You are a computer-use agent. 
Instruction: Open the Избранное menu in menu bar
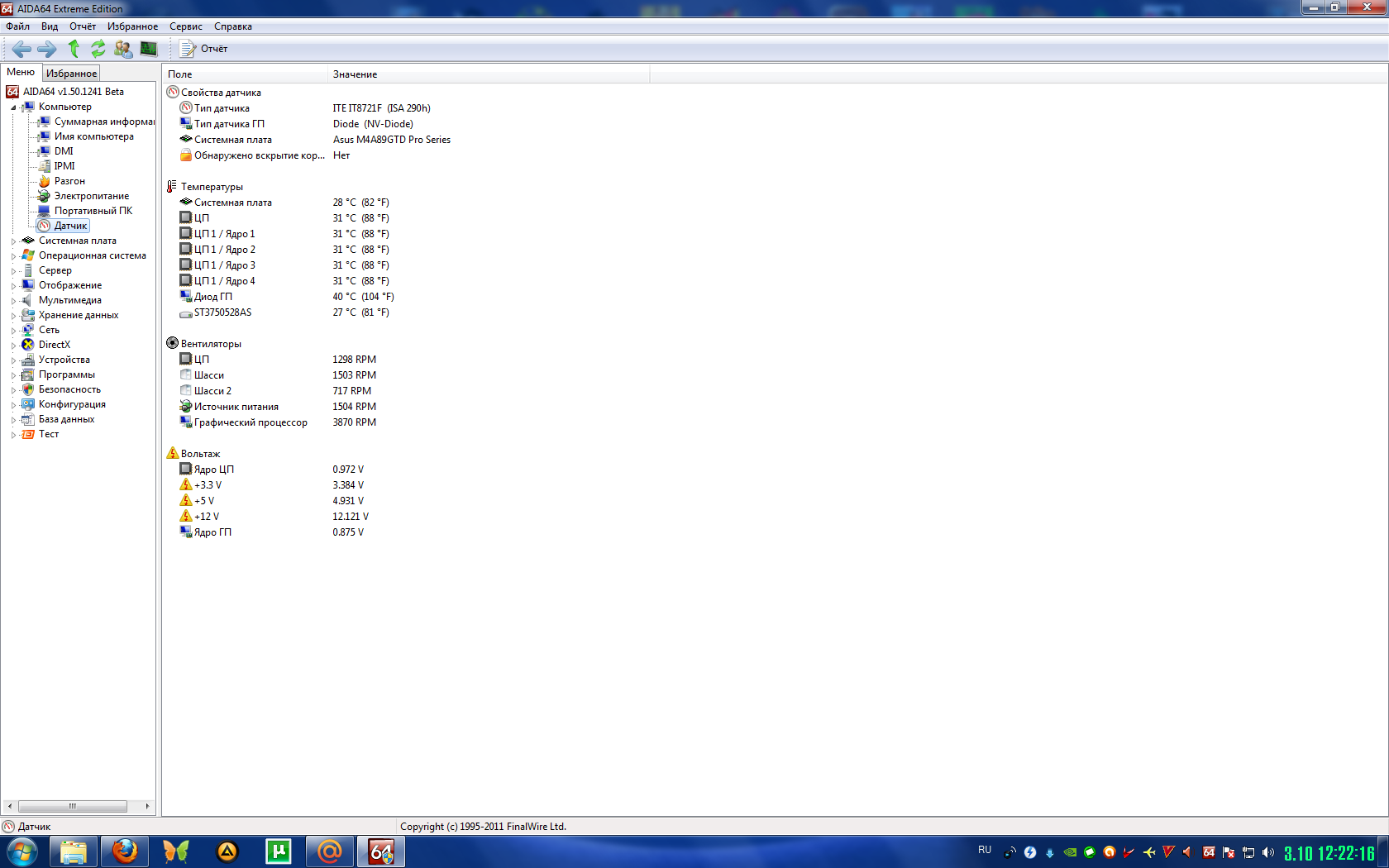click(x=132, y=26)
